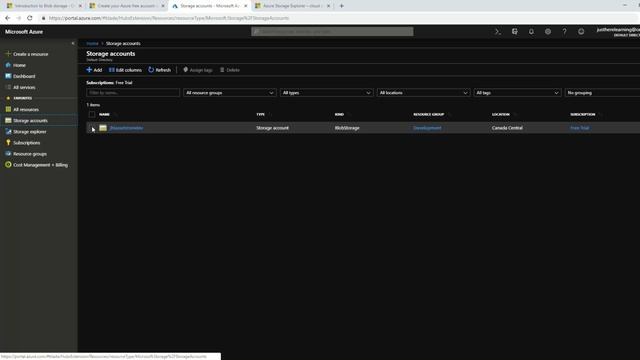The image size is (640, 360).
Task: Open the storage account name link
Action: tap(127, 128)
